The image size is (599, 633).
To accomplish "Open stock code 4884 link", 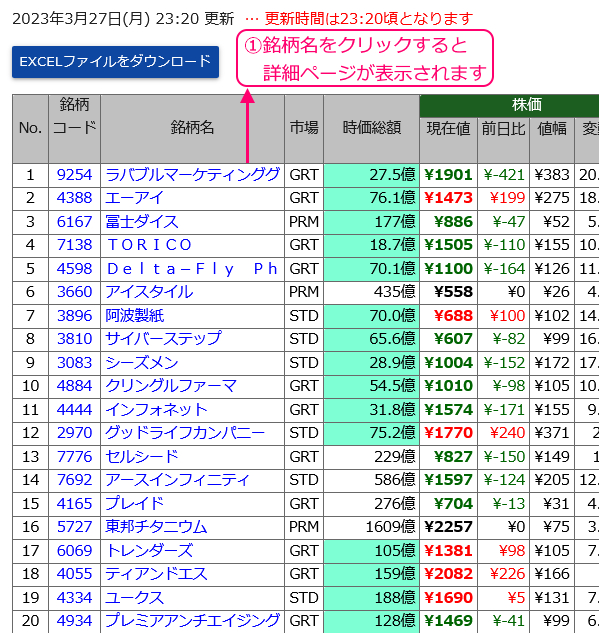I will pyautogui.click(x=75, y=385).
